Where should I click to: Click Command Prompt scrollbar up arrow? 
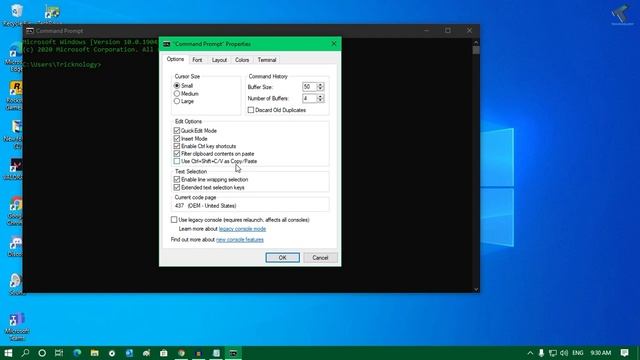pos(476,42)
